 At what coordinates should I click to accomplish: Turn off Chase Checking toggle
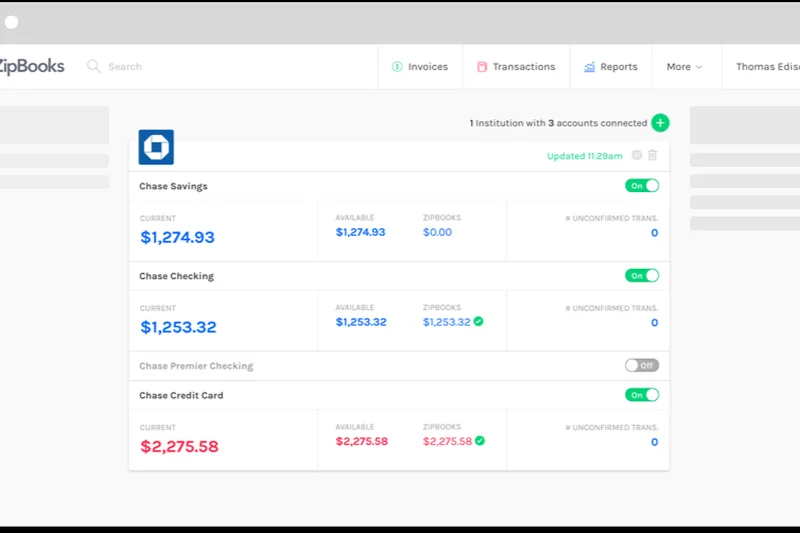642,275
